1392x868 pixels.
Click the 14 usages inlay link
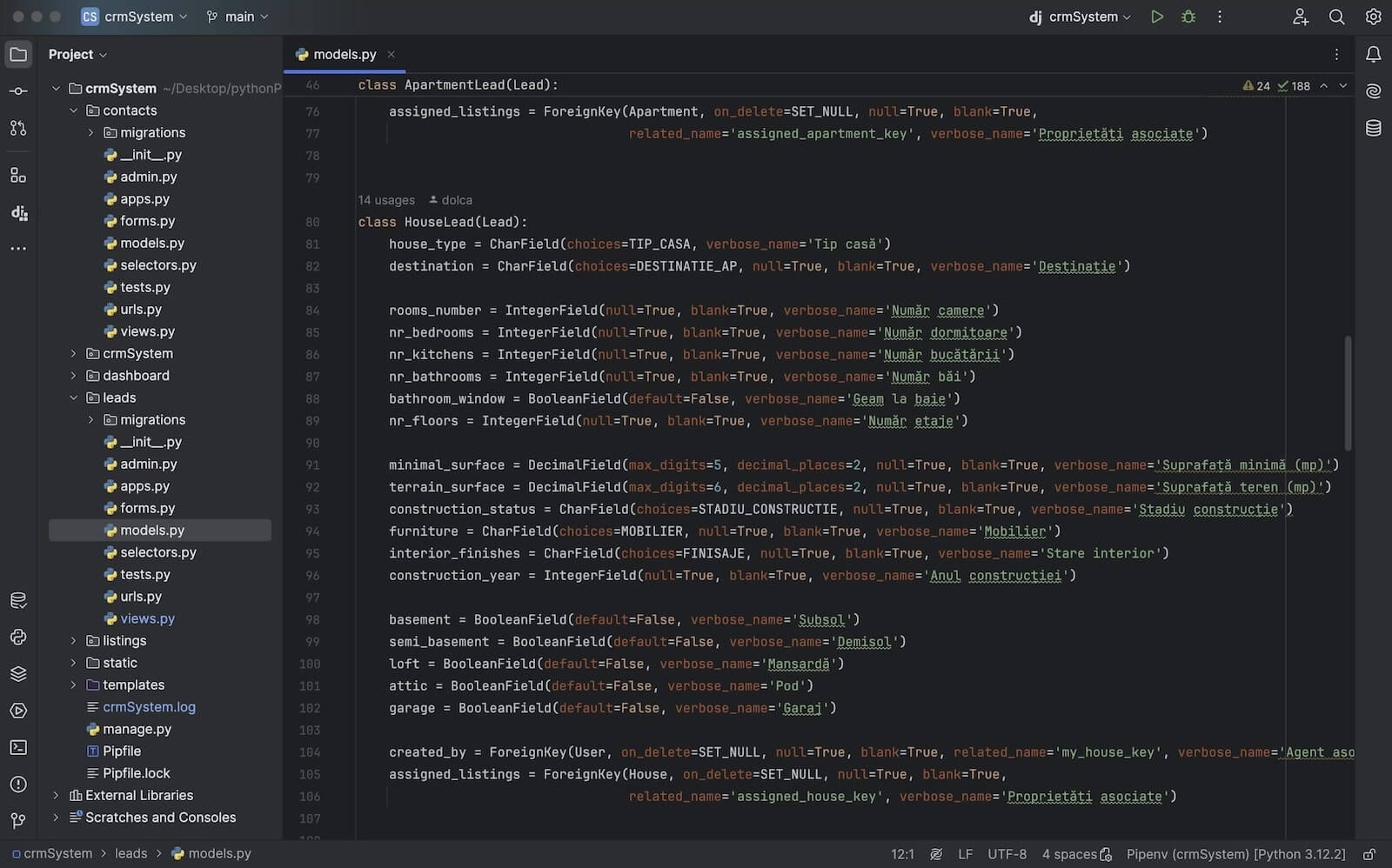[386, 200]
